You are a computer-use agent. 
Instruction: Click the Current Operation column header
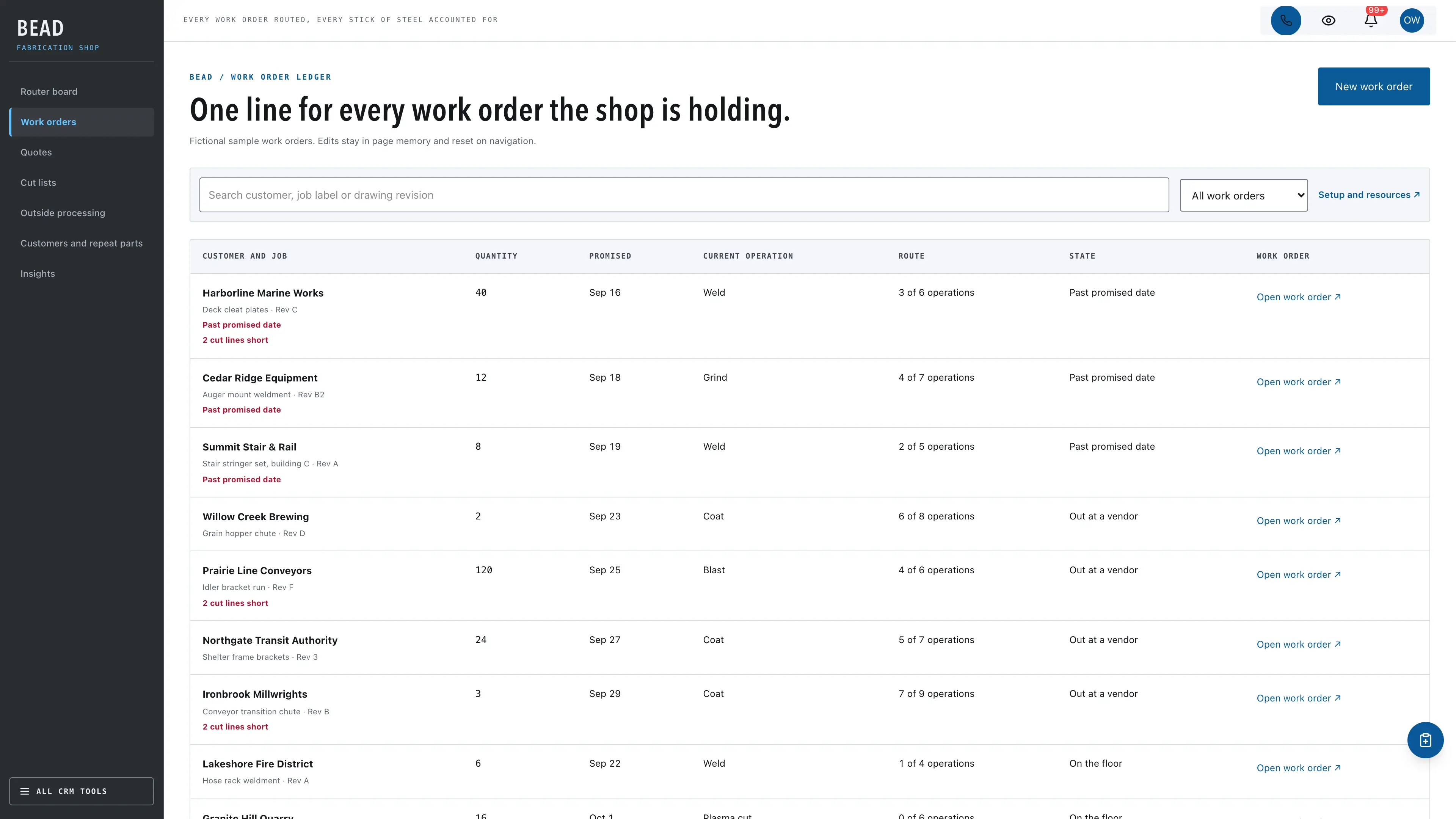click(x=748, y=256)
